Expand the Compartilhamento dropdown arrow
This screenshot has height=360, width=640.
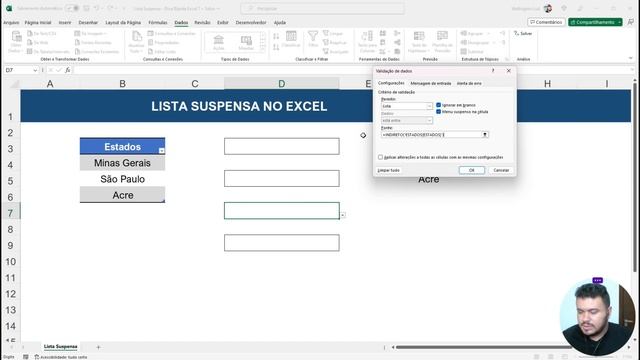point(620,22)
